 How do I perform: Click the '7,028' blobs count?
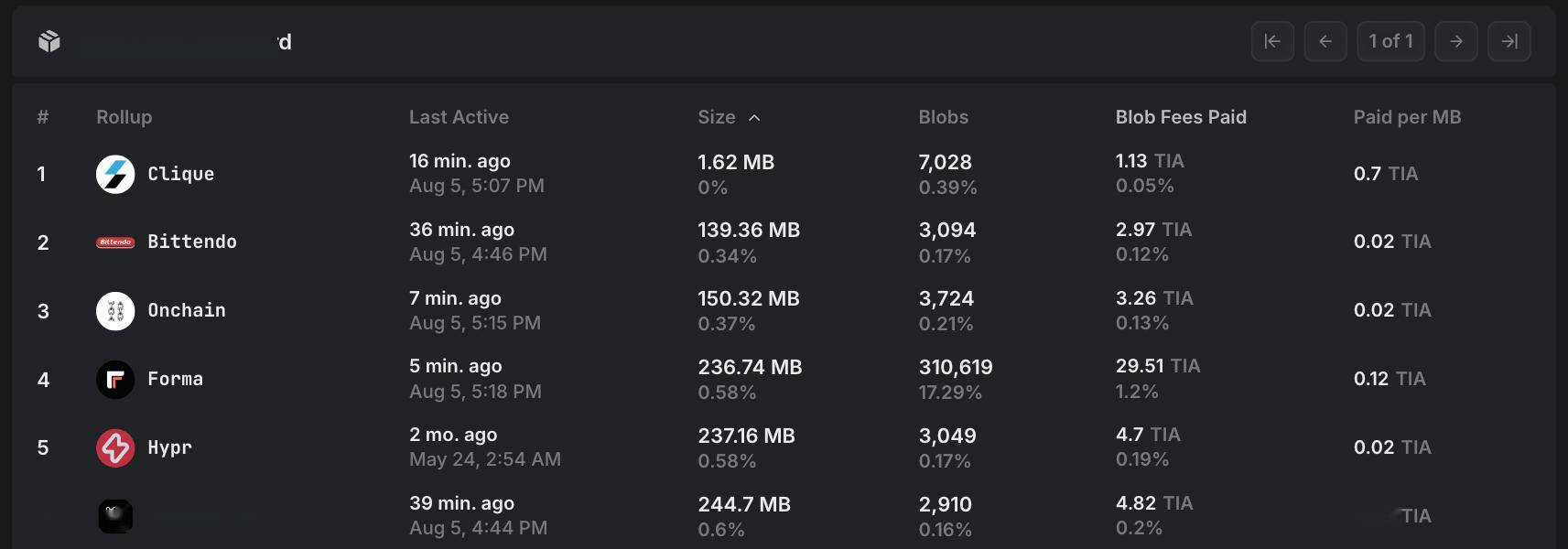point(946,162)
